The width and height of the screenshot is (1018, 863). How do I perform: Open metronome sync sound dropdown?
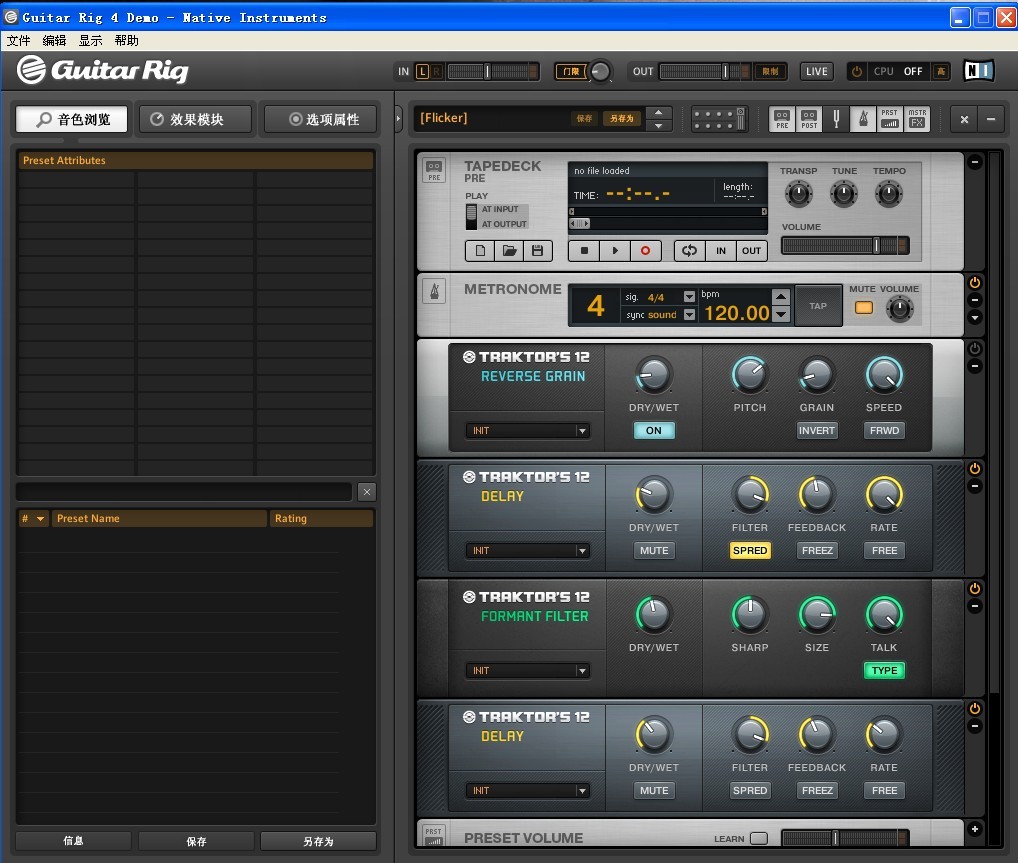pyautogui.click(x=689, y=314)
